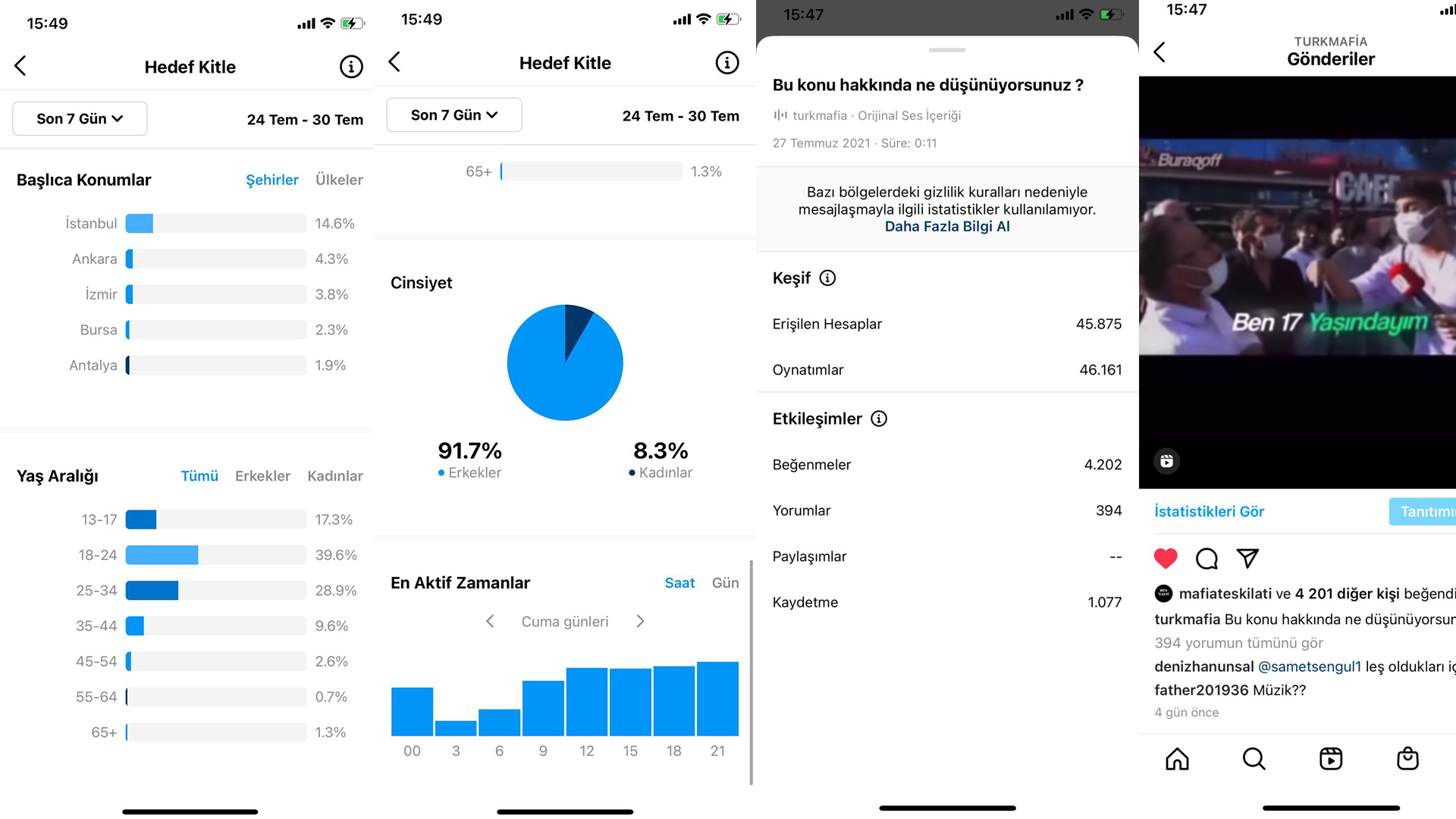Select Kadınlar in Yaş Aralığı
Screen dimensions: 1456x819
tap(335, 476)
